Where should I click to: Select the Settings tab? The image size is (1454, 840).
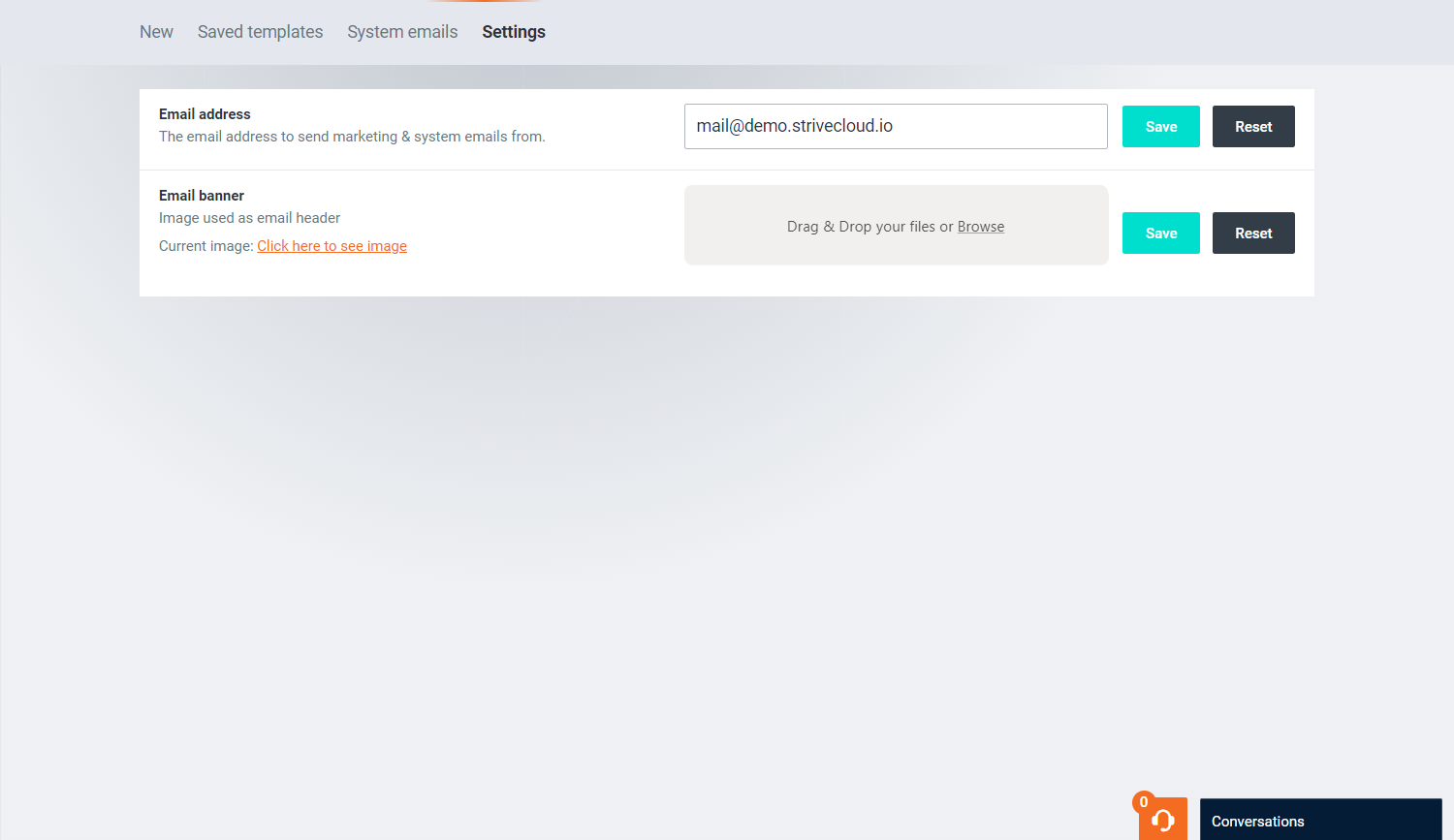pos(514,32)
